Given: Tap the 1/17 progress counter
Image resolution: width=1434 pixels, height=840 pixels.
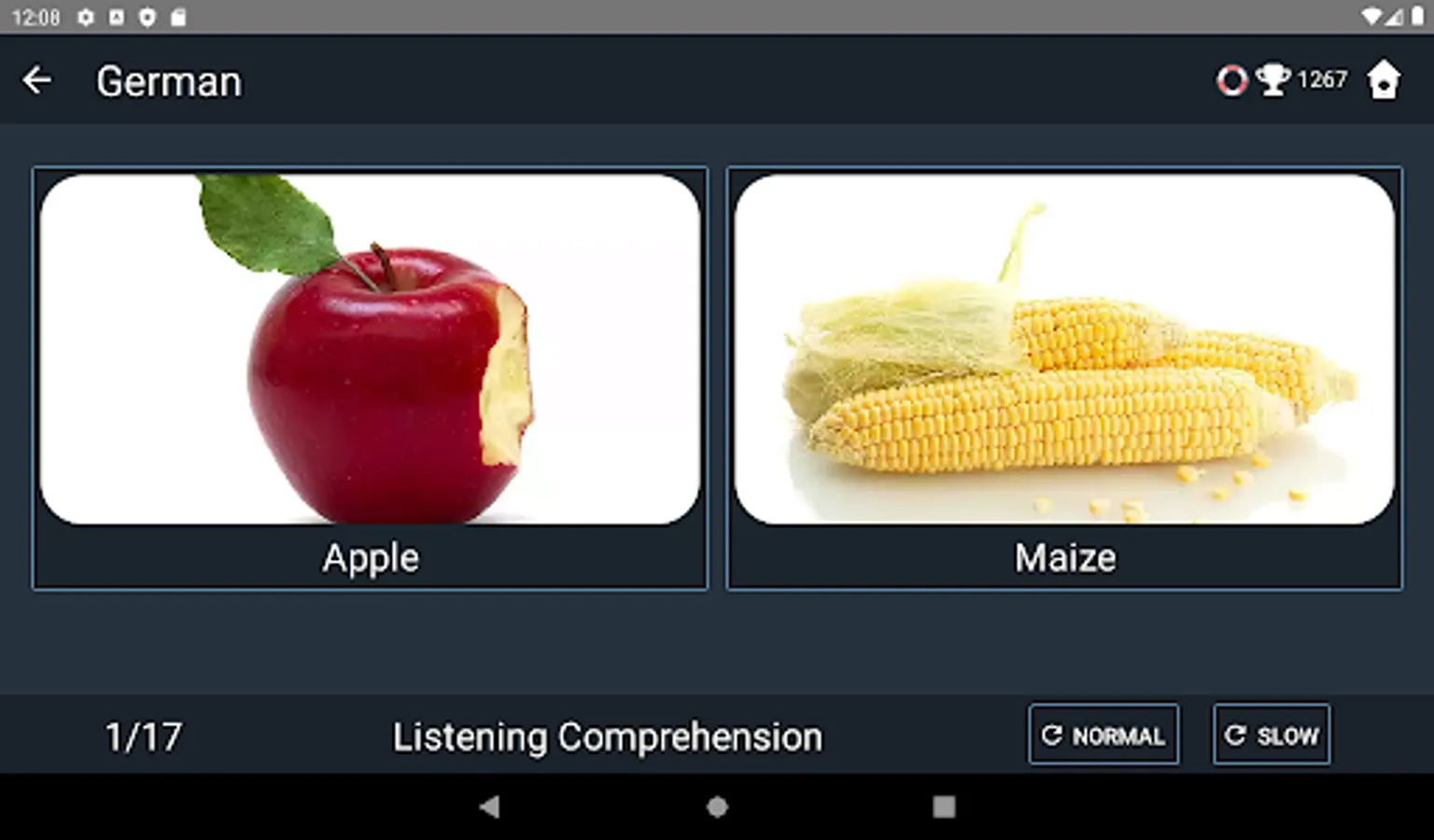Looking at the screenshot, I should (x=143, y=737).
